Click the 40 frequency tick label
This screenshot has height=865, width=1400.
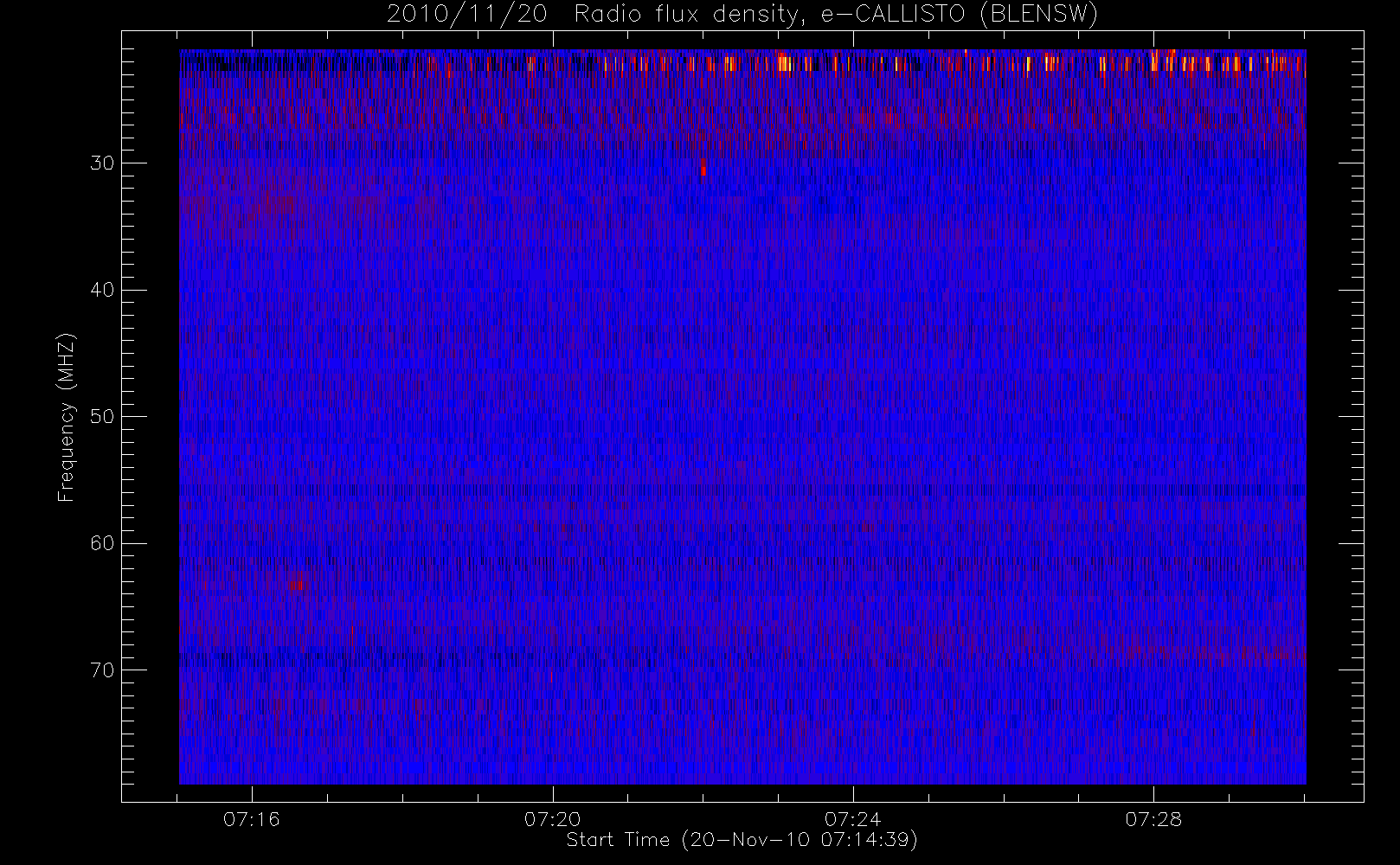point(102,290)
